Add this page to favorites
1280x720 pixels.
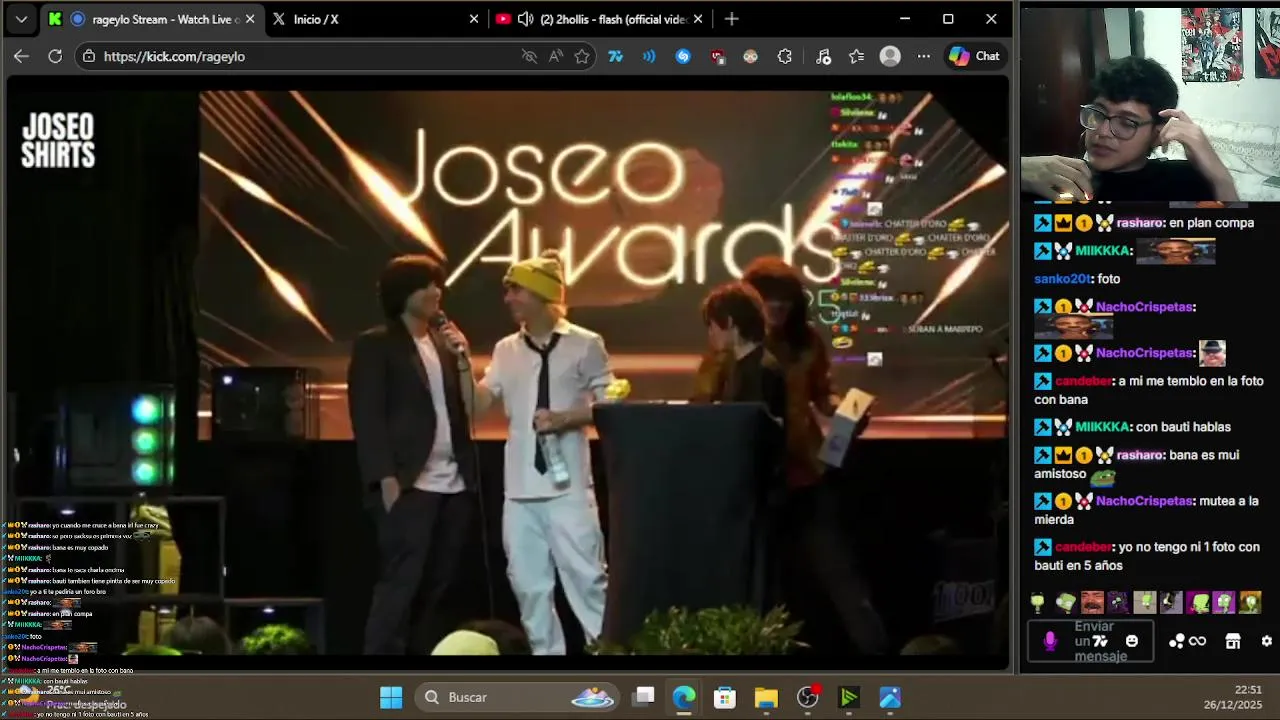point(582,56)
